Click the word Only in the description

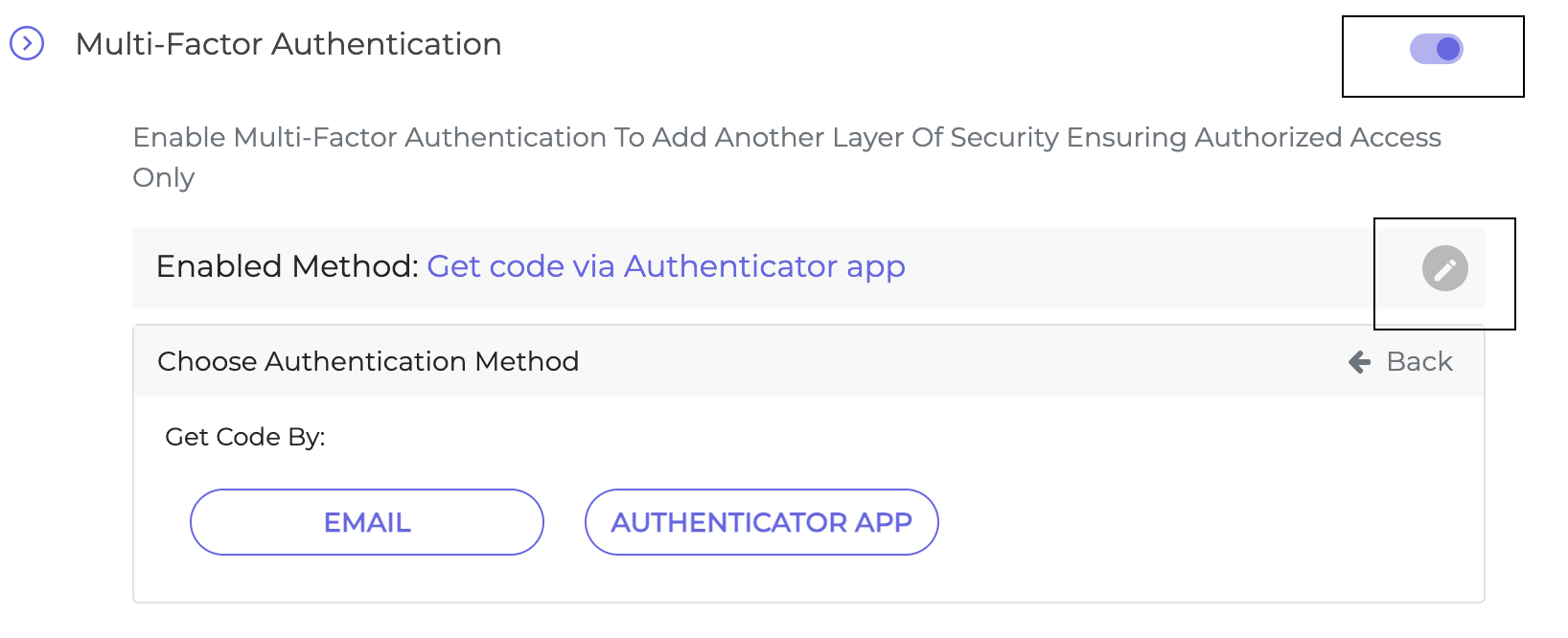164,178
